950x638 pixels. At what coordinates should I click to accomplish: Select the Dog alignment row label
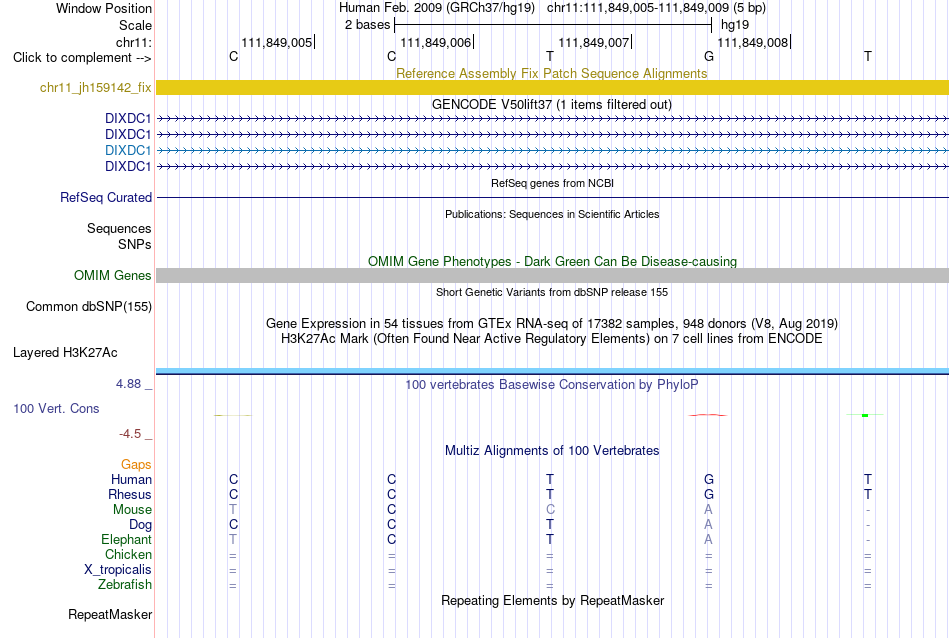pos(140,525)
